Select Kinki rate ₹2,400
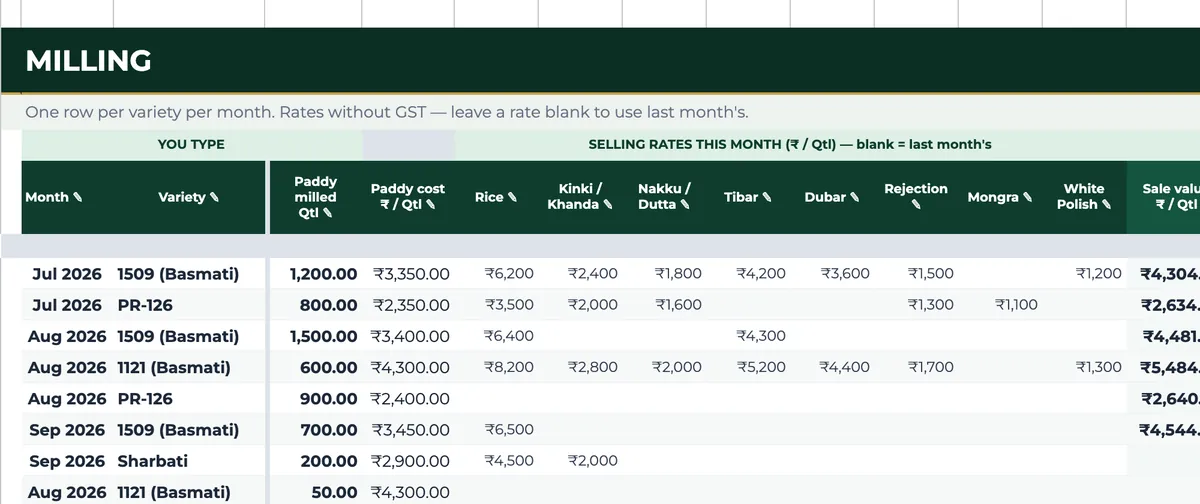This screenshot has width=1200, height=504. (593, 273)
